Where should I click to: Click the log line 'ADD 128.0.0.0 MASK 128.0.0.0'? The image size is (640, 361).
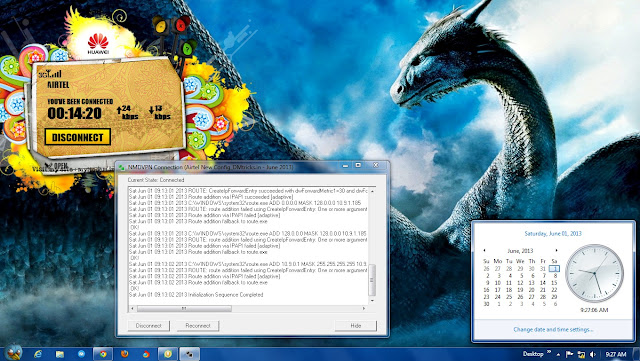tap(247, 233)
